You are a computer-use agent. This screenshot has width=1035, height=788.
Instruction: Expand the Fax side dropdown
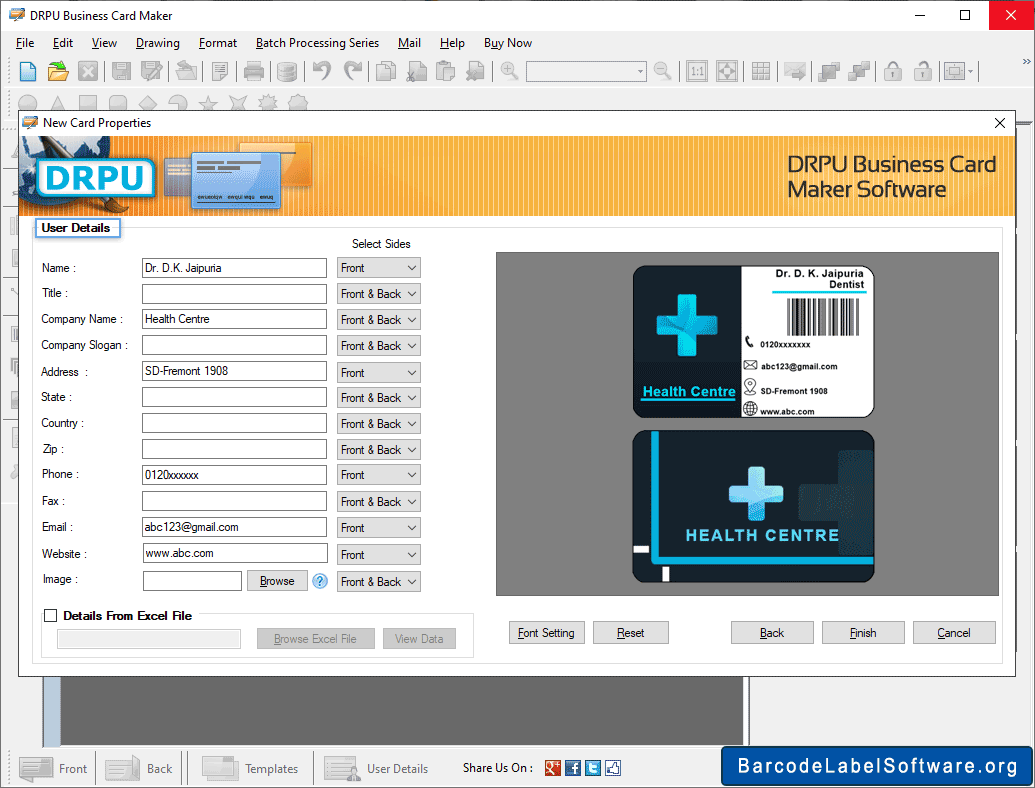point(378,502)
